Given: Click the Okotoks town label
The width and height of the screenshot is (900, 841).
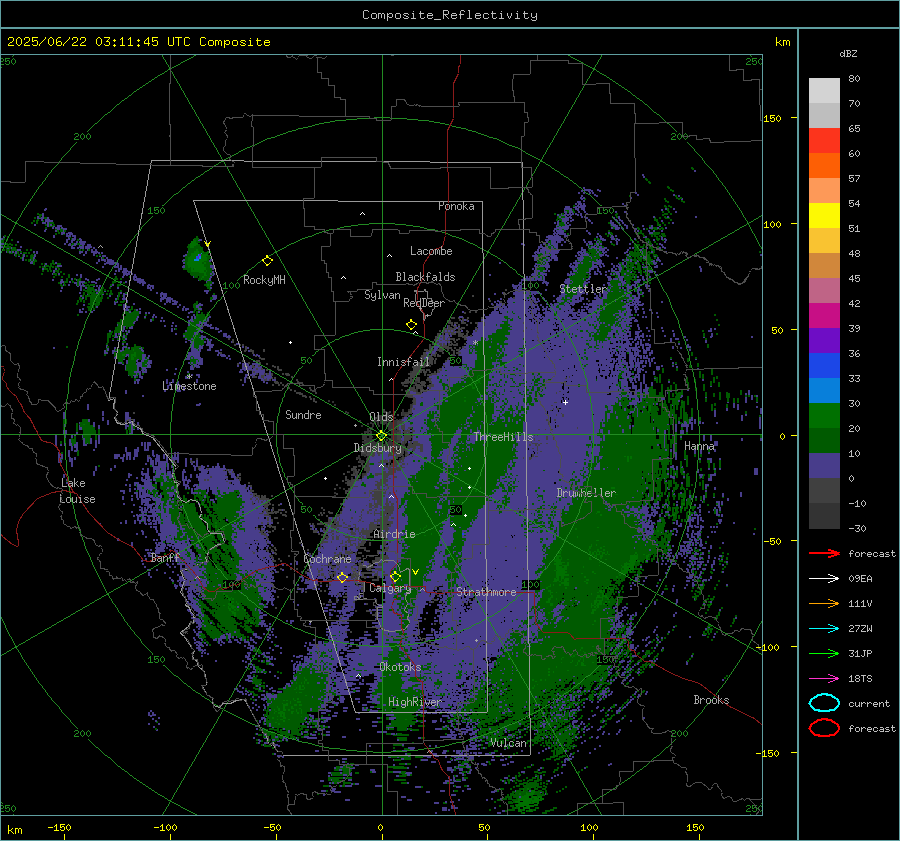Looking at the screenshot, I should [400, 667].
